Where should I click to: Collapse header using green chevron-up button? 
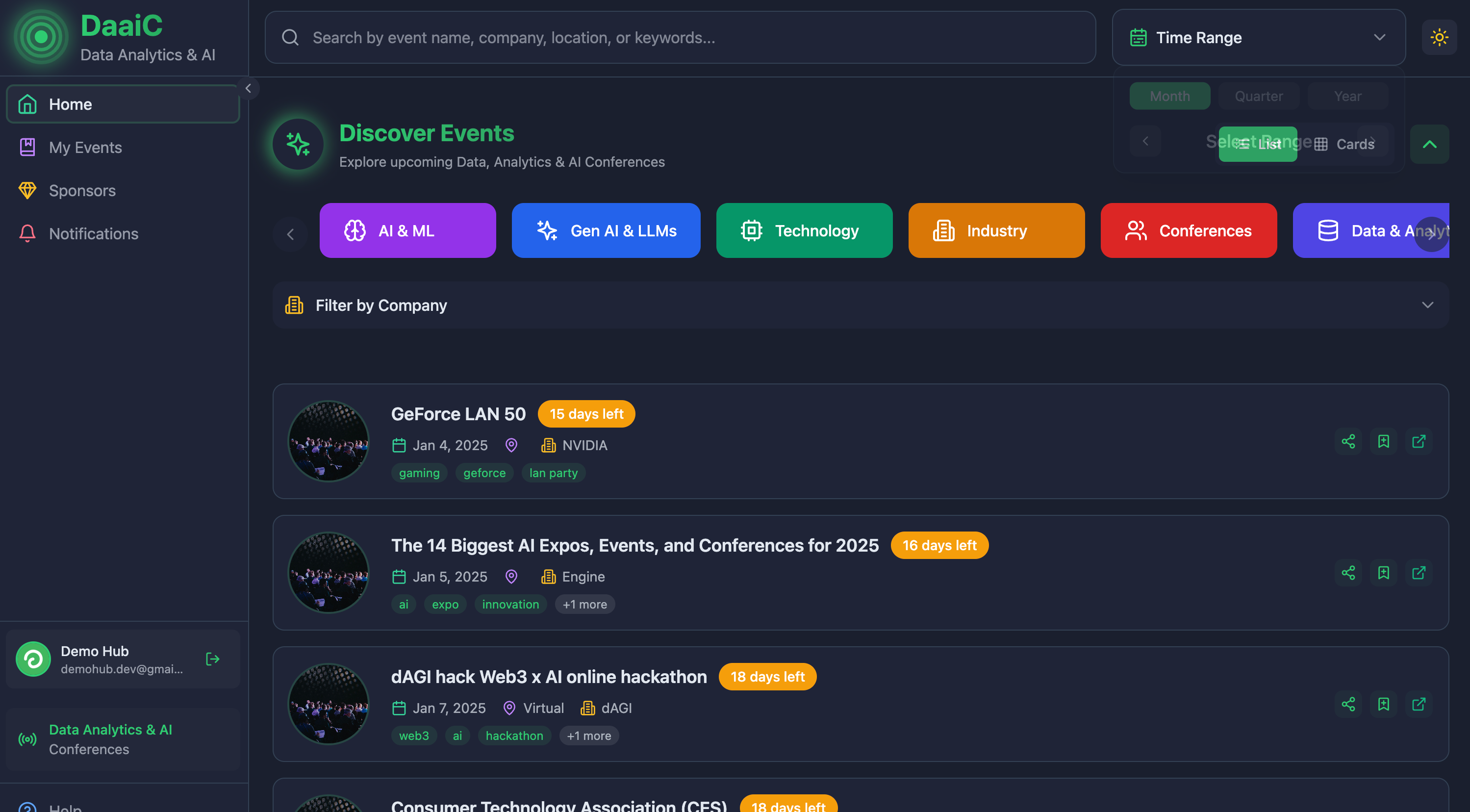(x=1429, y=144)
